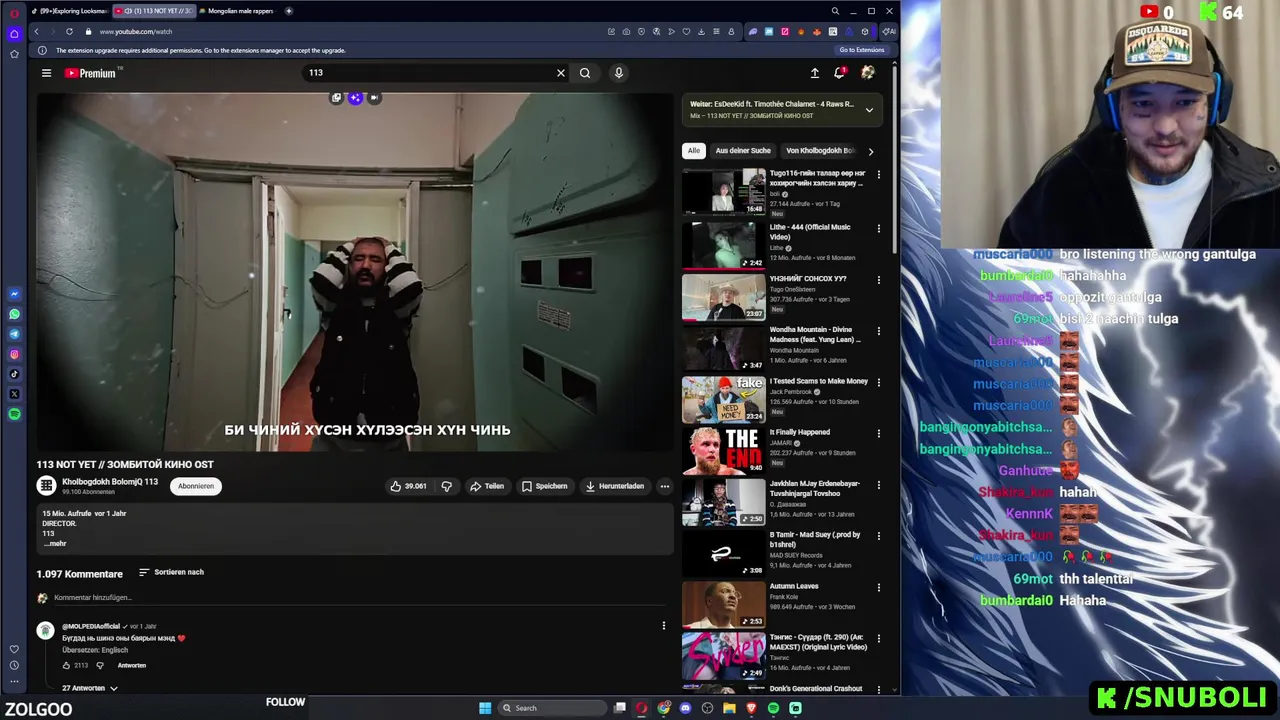Screen dimensions: 1280x720
Task: Save video with Speichern button
Action: pyautogui.click(x=545, y=486)
